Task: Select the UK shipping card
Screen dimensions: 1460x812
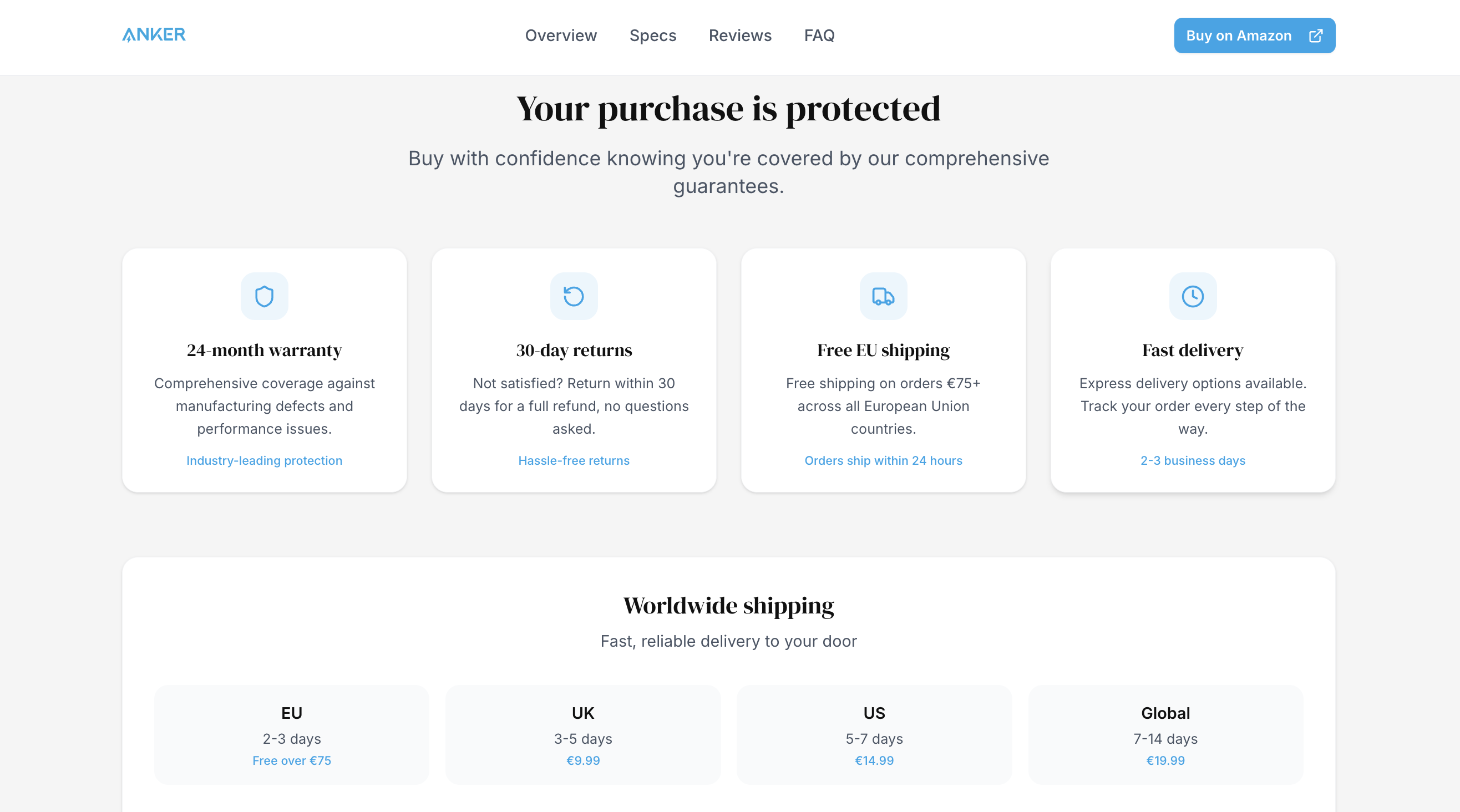Action: point(582,735)
